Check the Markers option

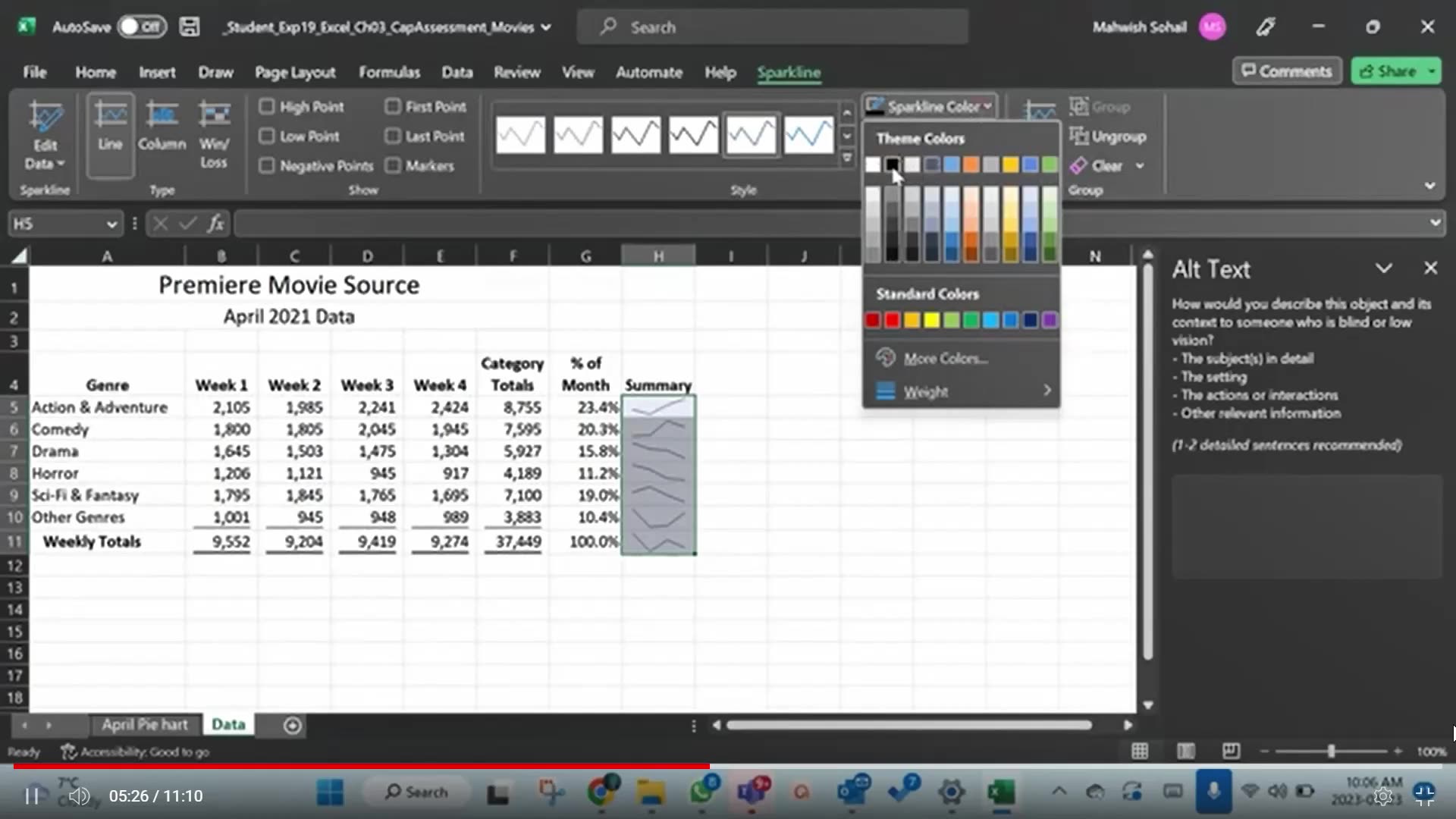[x=393, y=165]
